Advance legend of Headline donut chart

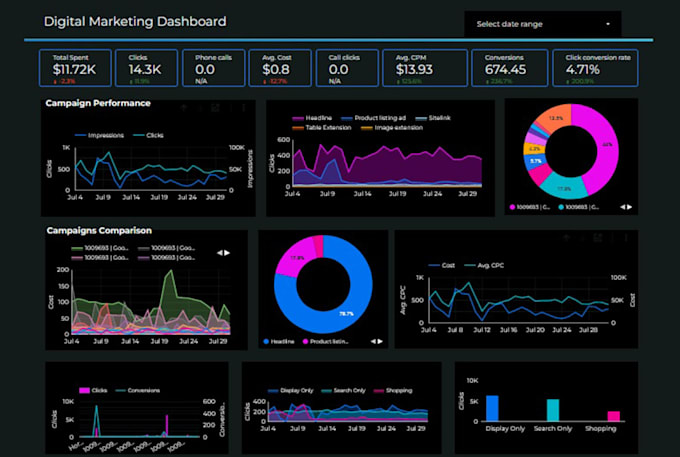(x=380, y=342)
